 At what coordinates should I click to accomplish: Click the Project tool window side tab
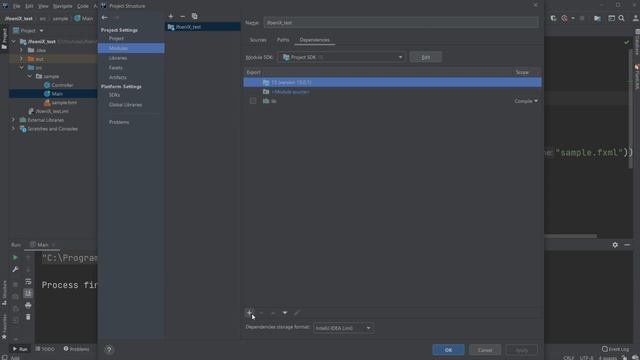point(4,39)
